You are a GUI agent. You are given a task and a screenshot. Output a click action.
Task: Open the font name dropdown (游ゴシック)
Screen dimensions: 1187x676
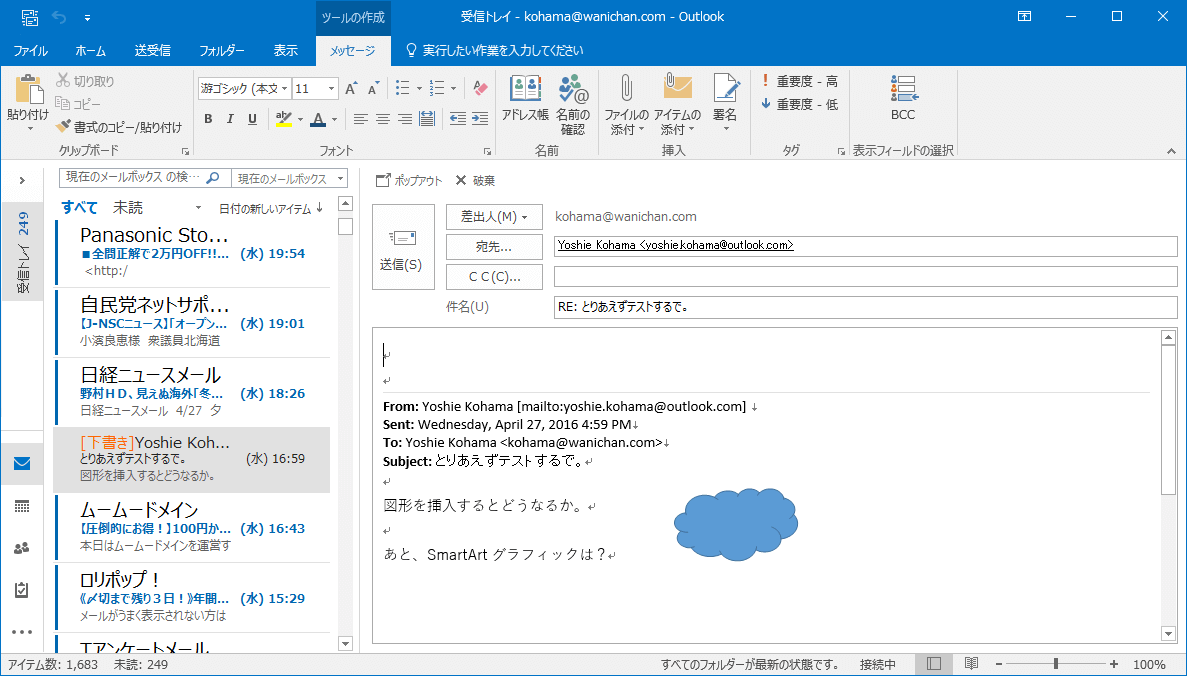coord(285,89)
